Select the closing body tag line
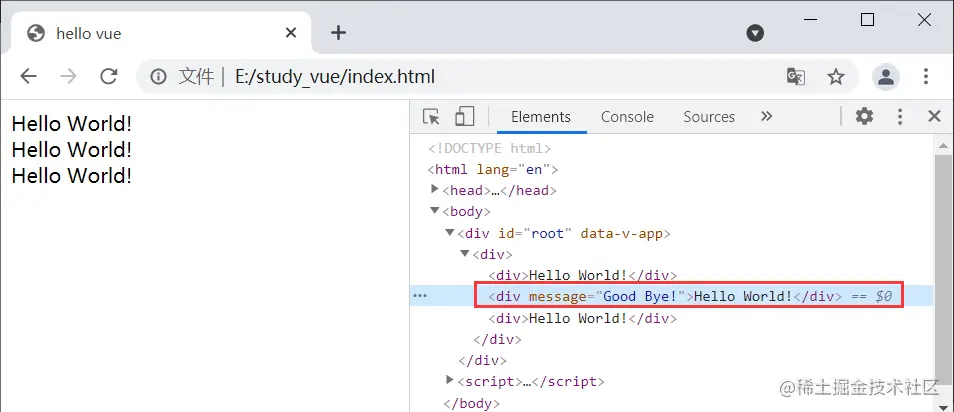The image size is (954, 412). tap(472, 403)
